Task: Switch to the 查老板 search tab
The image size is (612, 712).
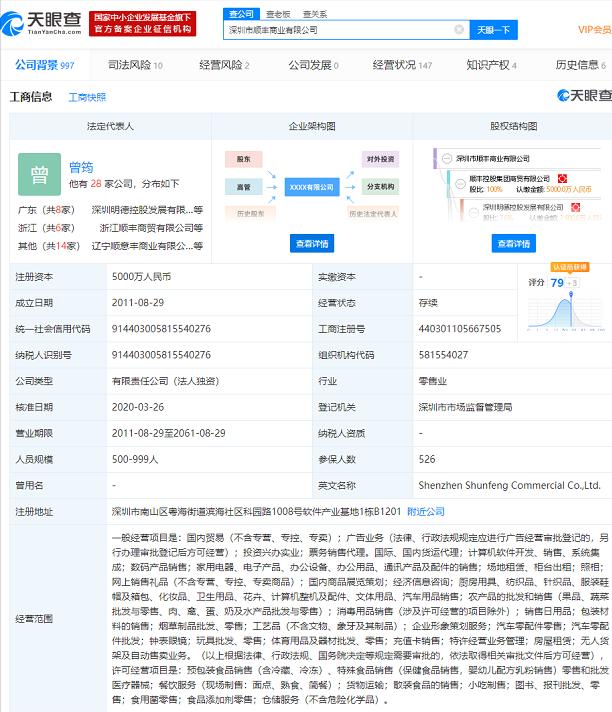Action: point(278,15)
